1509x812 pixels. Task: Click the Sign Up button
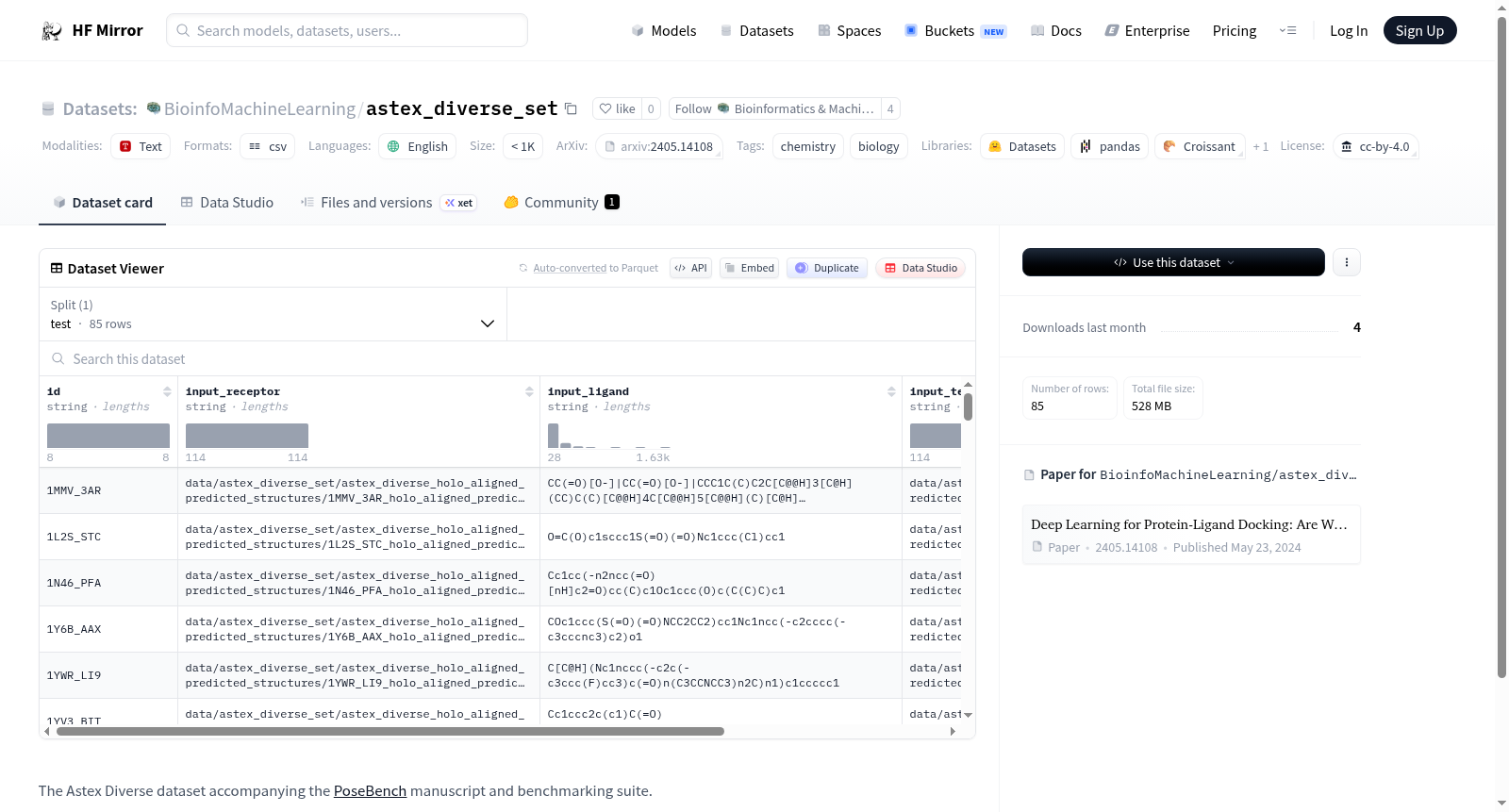tap(1420, 30)
